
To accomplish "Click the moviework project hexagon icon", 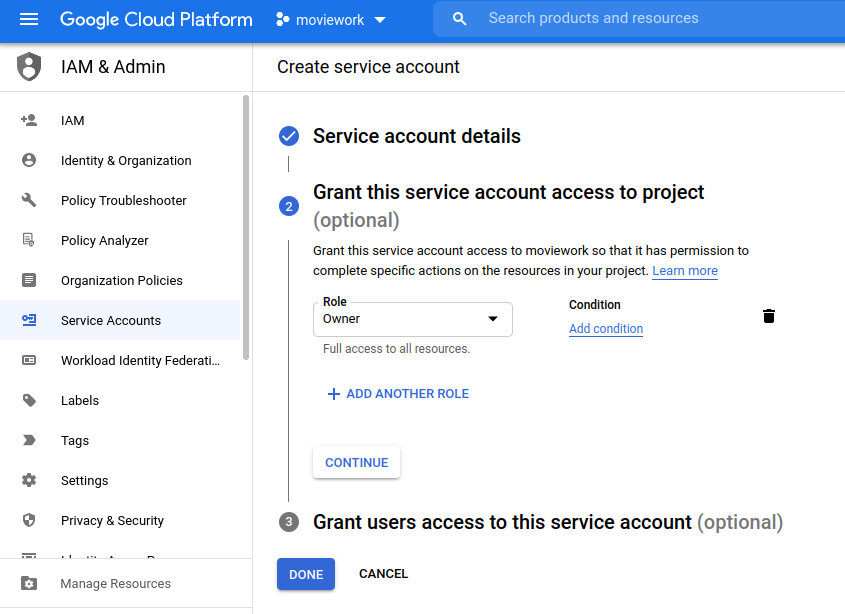I will (282, 19).
